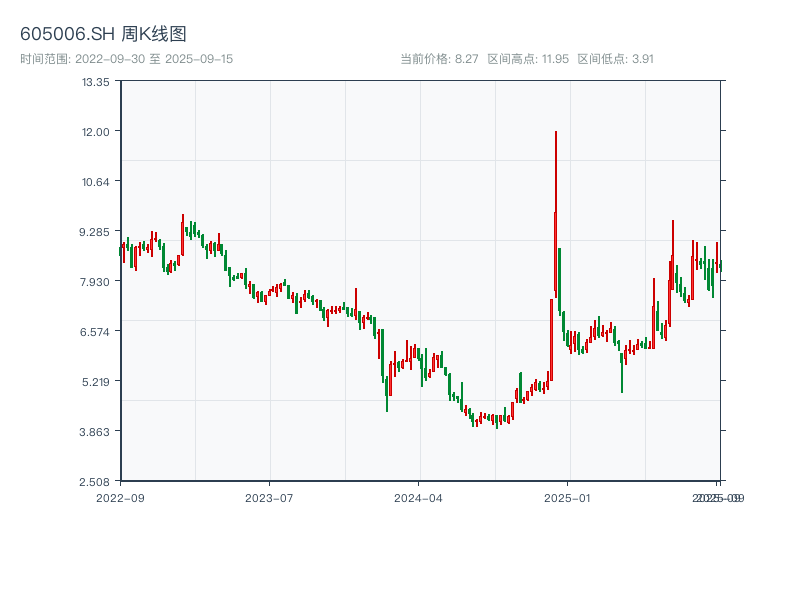Select the 12.00 price axis label
Screen dimensions: 800x600
point(96,131)
